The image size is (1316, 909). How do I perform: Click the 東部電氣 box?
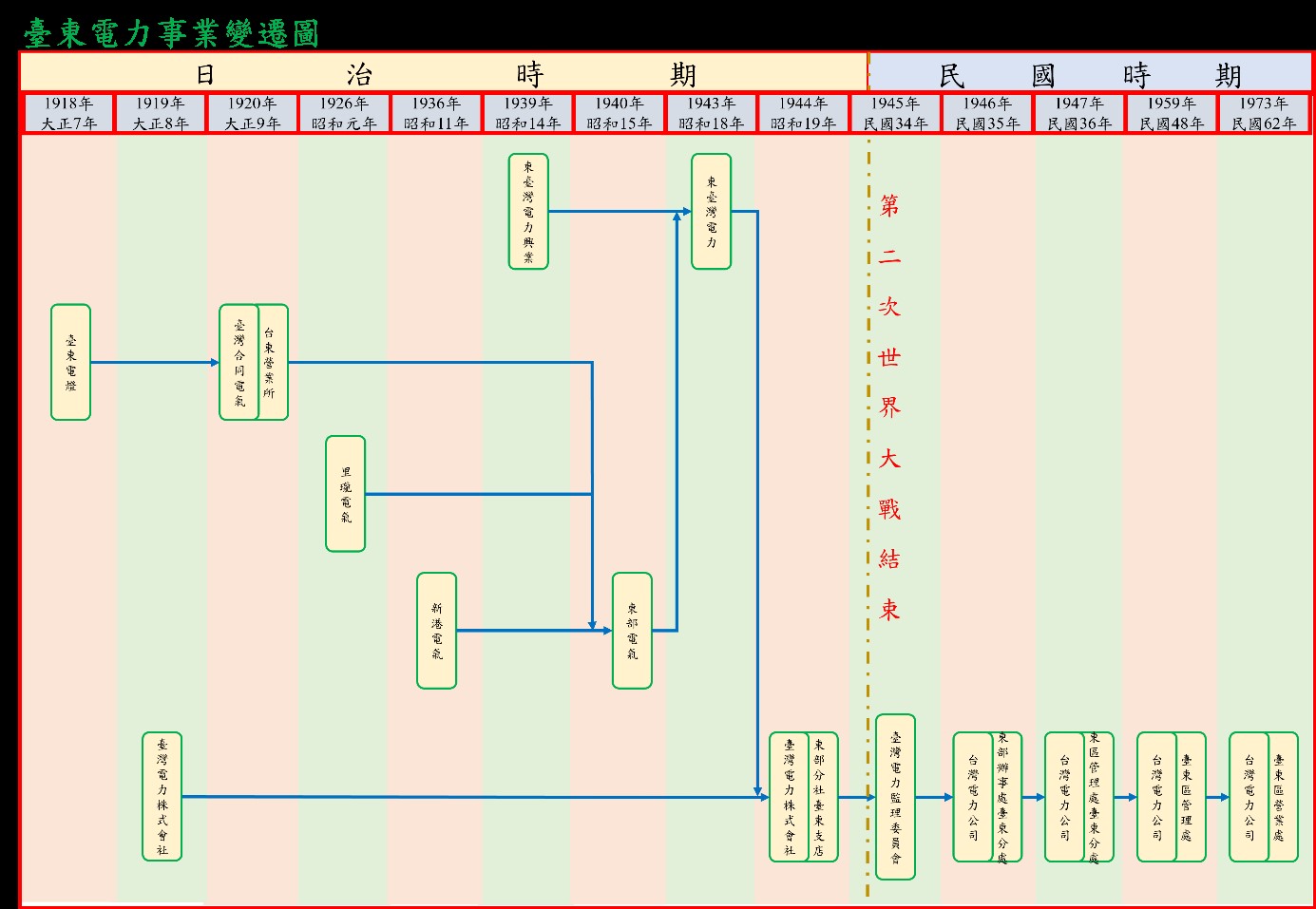632,631
